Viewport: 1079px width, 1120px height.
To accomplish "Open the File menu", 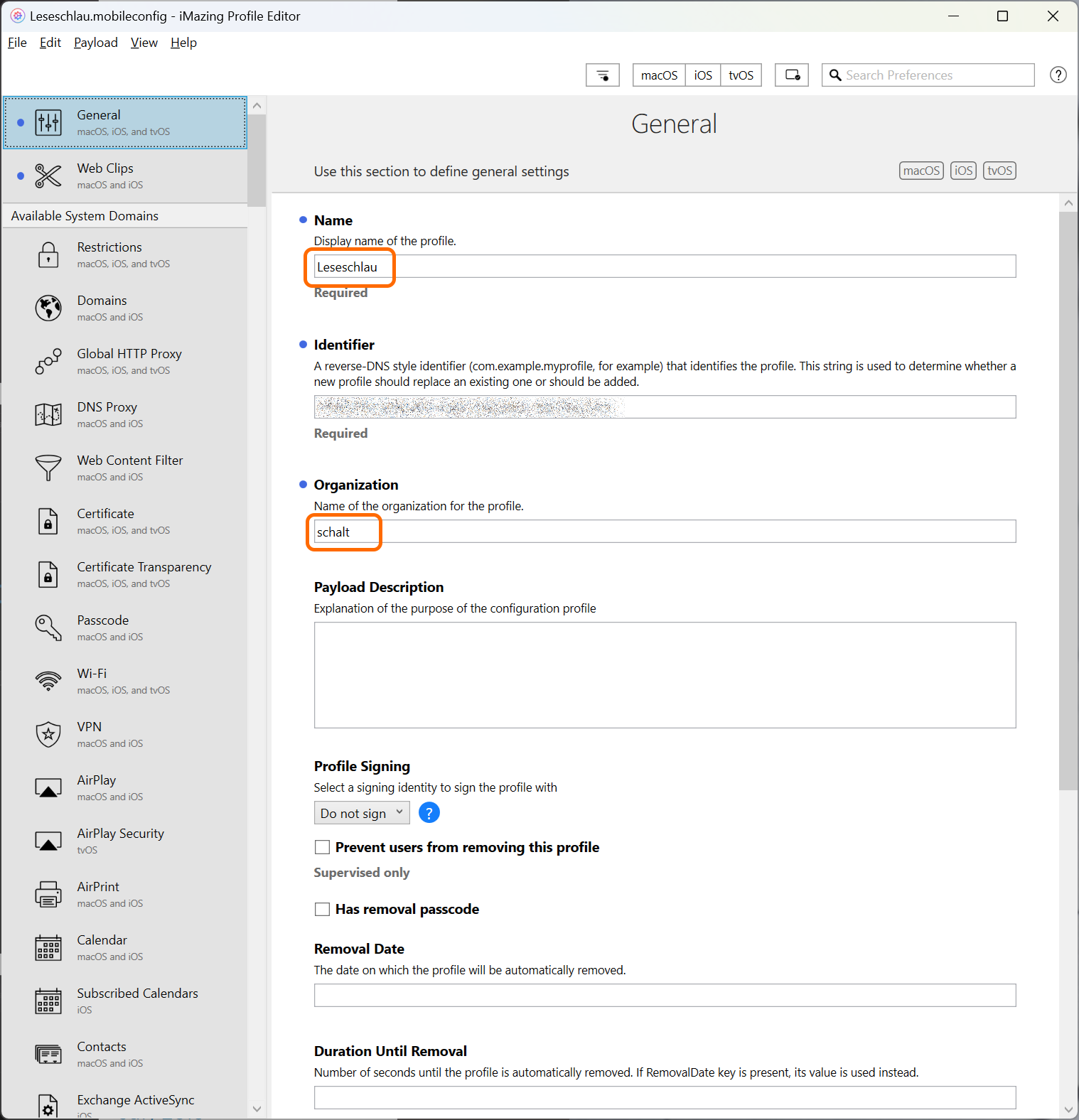I will click(17, 43).
